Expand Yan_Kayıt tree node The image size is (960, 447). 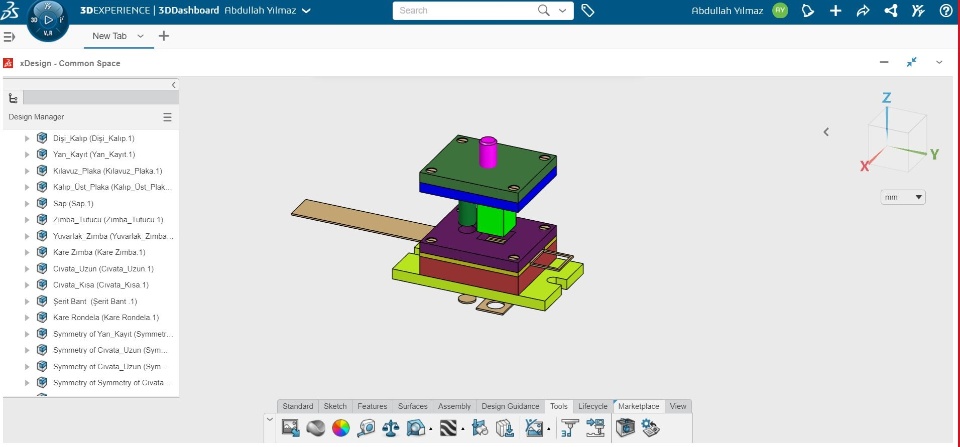point(27,154)
